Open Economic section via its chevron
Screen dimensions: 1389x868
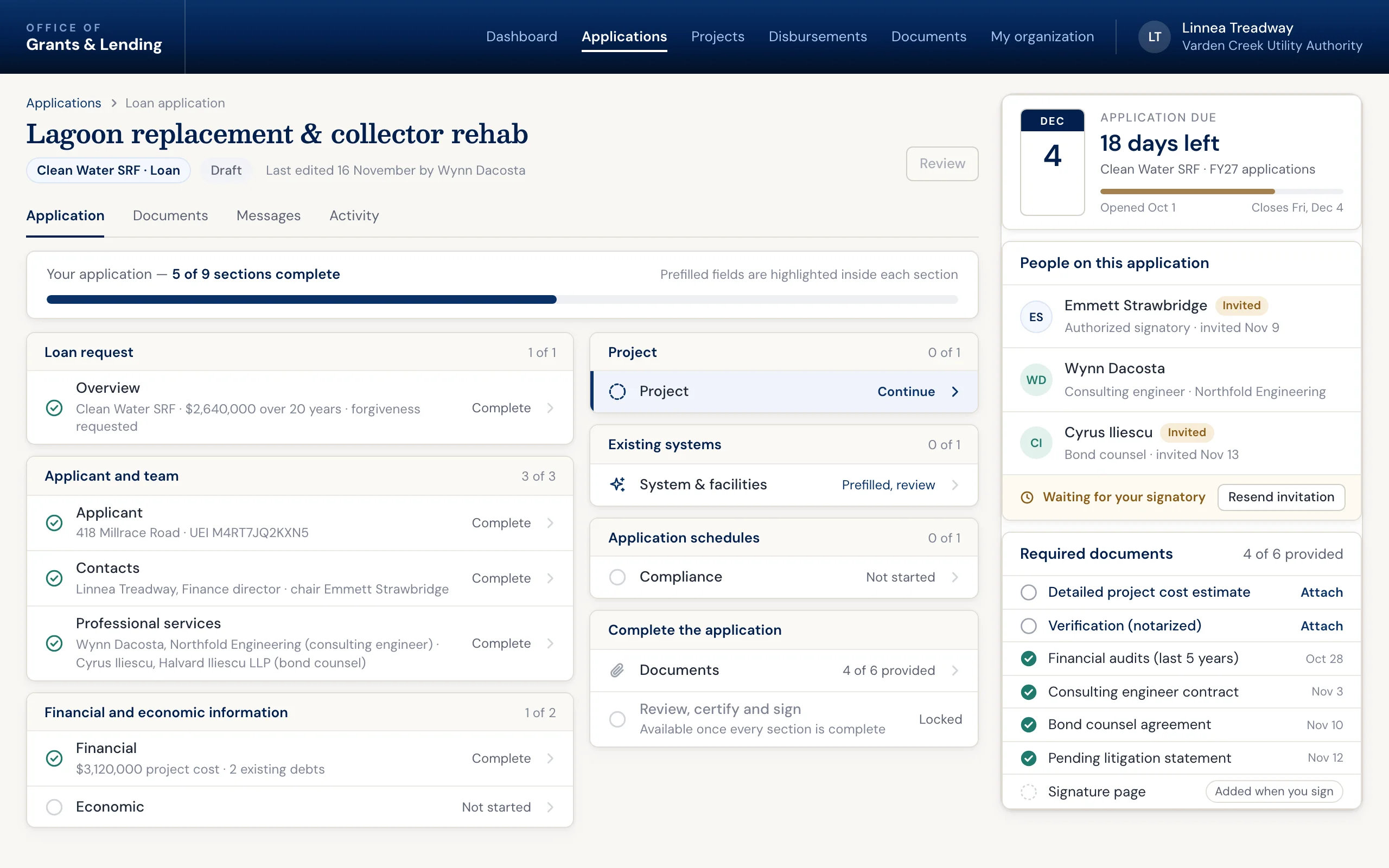coord(550,807)
